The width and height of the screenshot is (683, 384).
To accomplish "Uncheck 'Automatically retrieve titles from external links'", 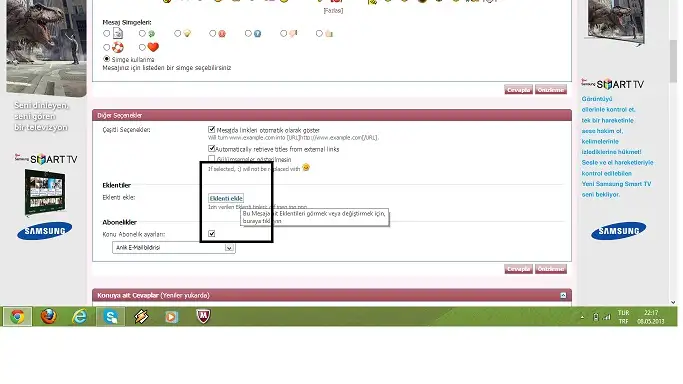I will click(212, 148).
